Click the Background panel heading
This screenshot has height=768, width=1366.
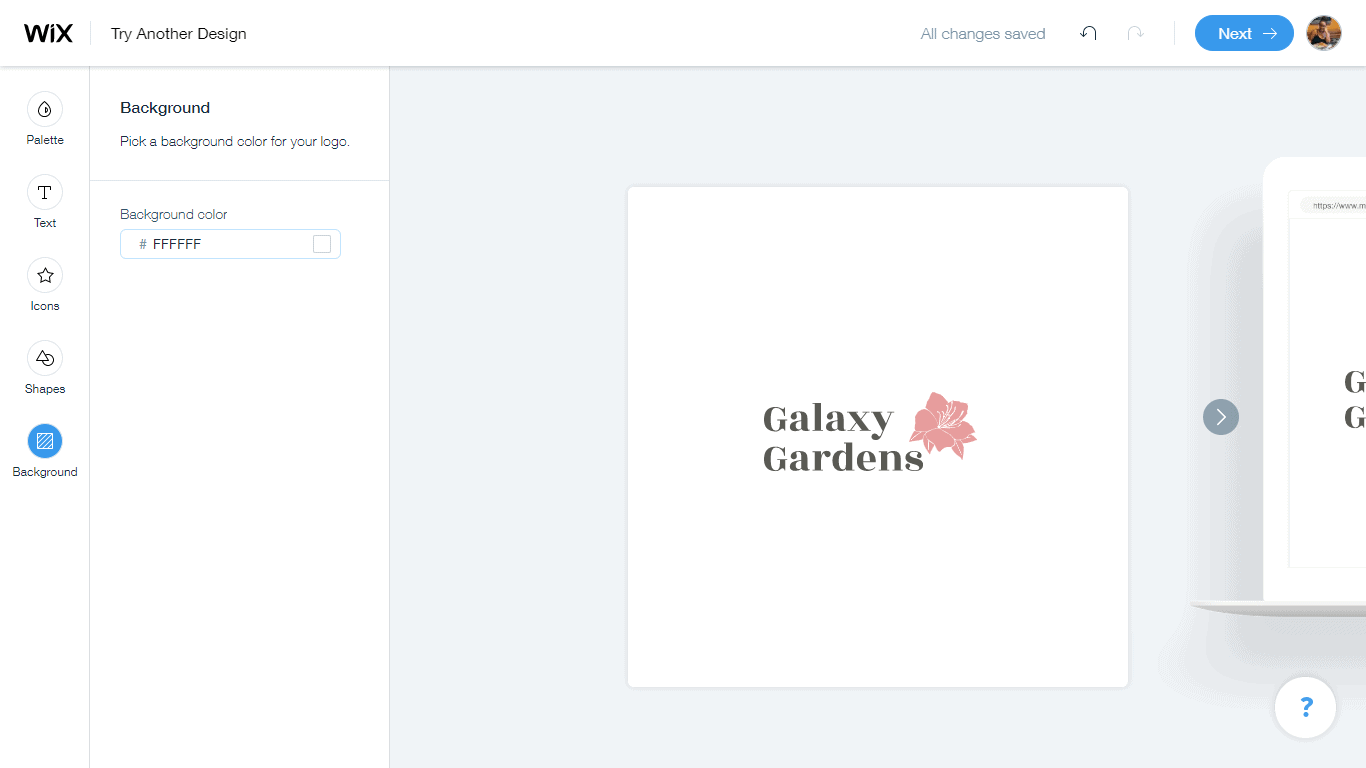pyautogui.click(x=165, y=107)
